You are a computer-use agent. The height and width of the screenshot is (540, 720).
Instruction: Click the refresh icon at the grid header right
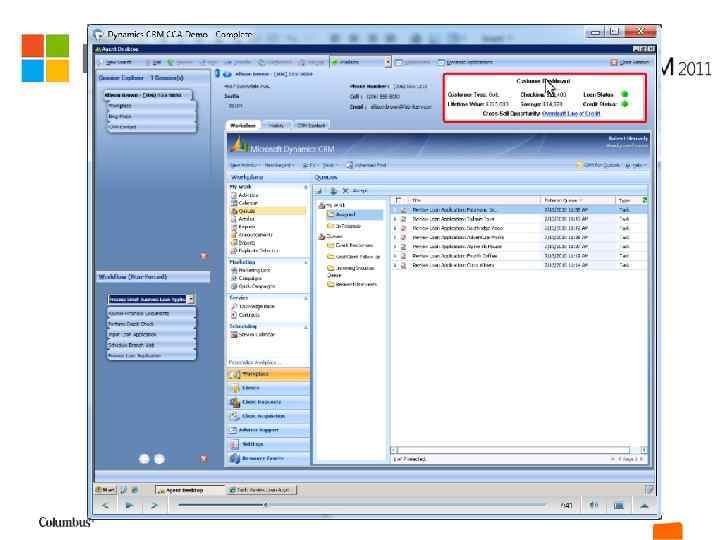[x=644, y=200]
